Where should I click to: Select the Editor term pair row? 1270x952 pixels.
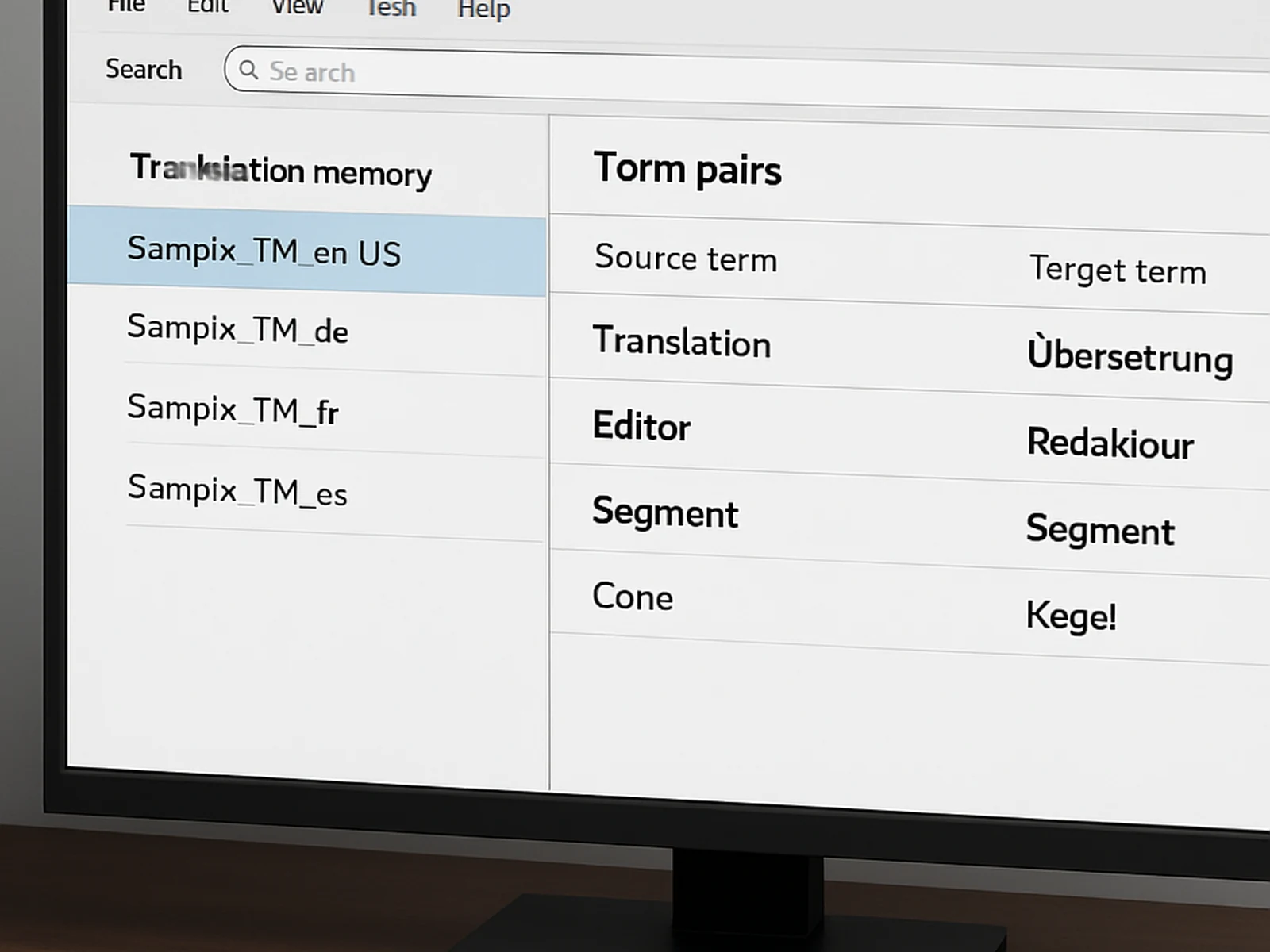[641, 427]
